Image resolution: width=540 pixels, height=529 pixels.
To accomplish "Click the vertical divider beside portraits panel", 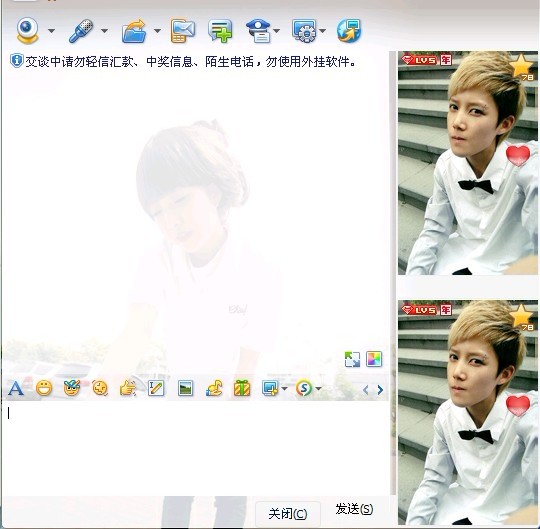I will click(x=393, y=273).
